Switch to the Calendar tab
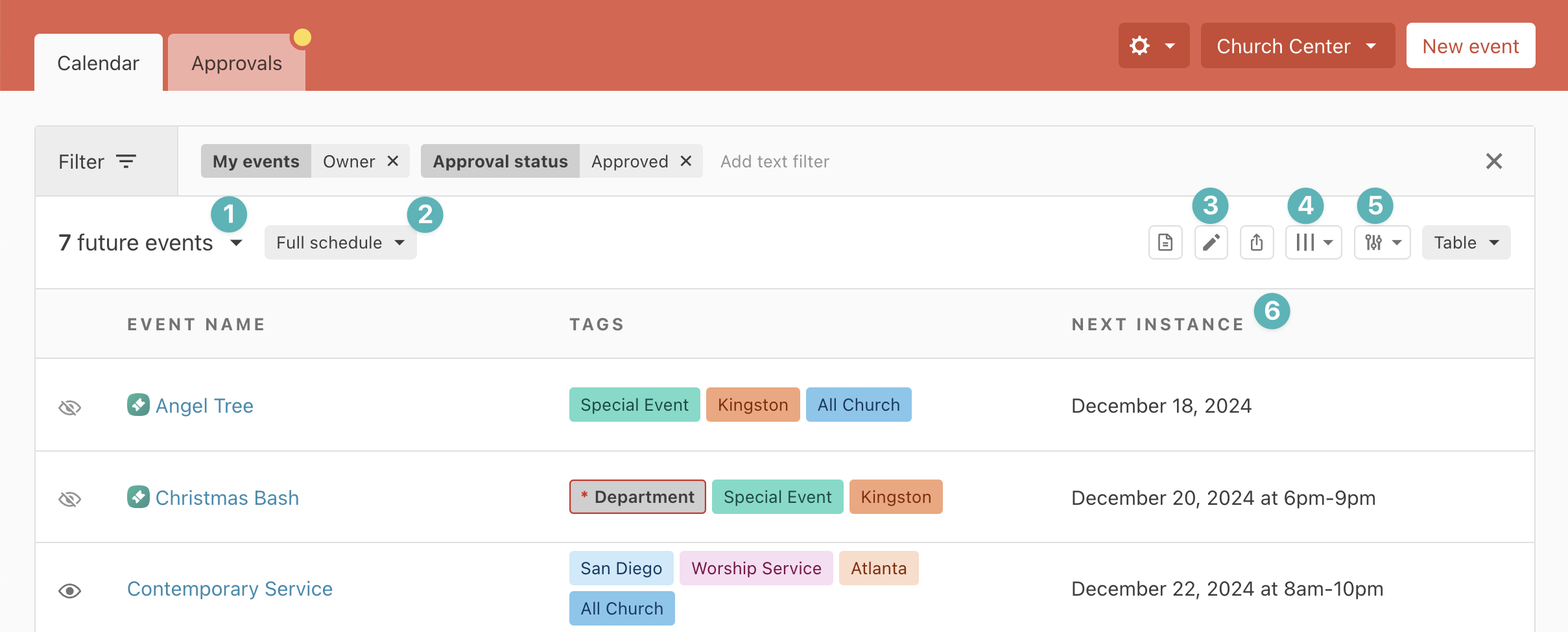1568x632 pixels. coord(99,63)
